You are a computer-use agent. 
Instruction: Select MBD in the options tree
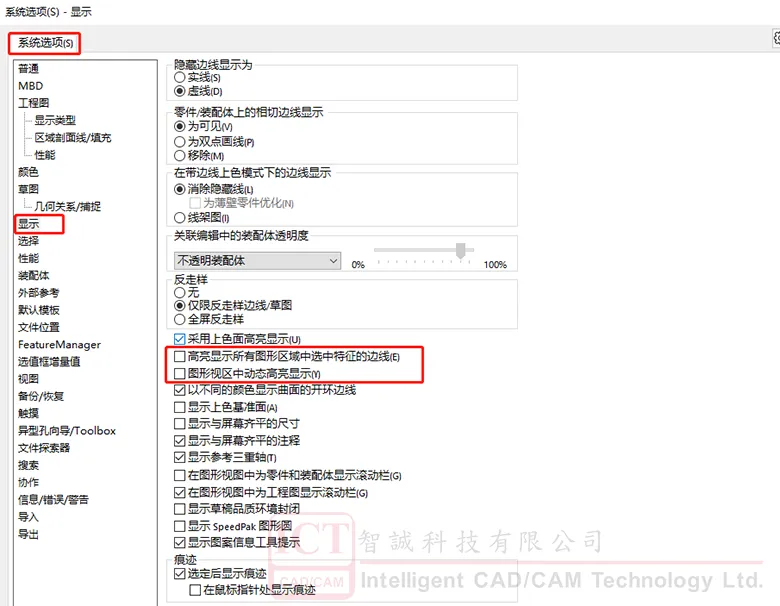coord(30,86)
